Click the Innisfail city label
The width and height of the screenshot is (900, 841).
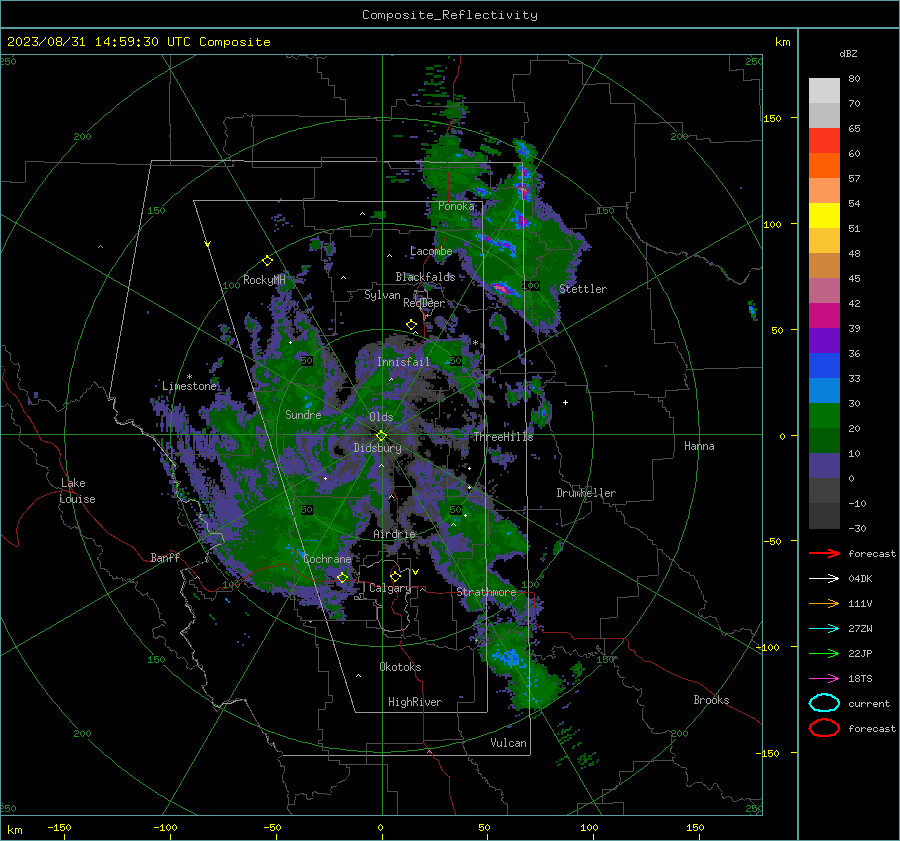click(404, 362)
